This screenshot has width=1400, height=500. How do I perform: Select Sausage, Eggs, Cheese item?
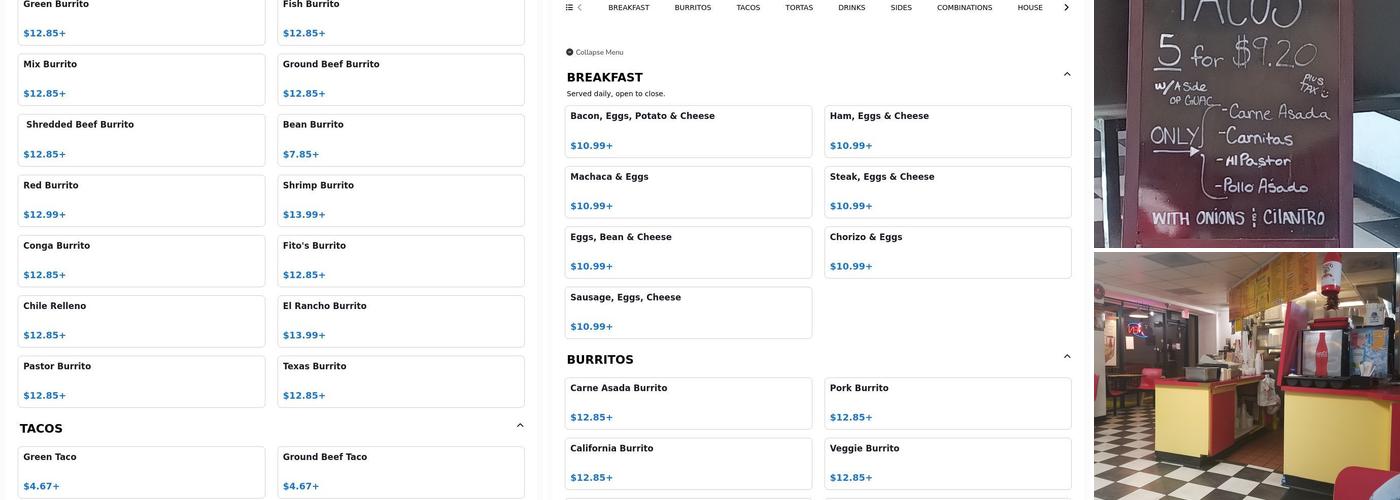point(688,313)
